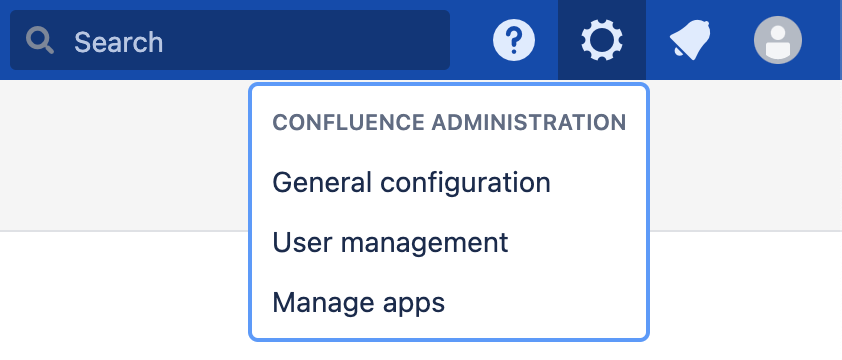The height and width of the screenshot is (360, 842).
Task: Toggle the settings cog dropdown
Action: [x=602, y=40]
